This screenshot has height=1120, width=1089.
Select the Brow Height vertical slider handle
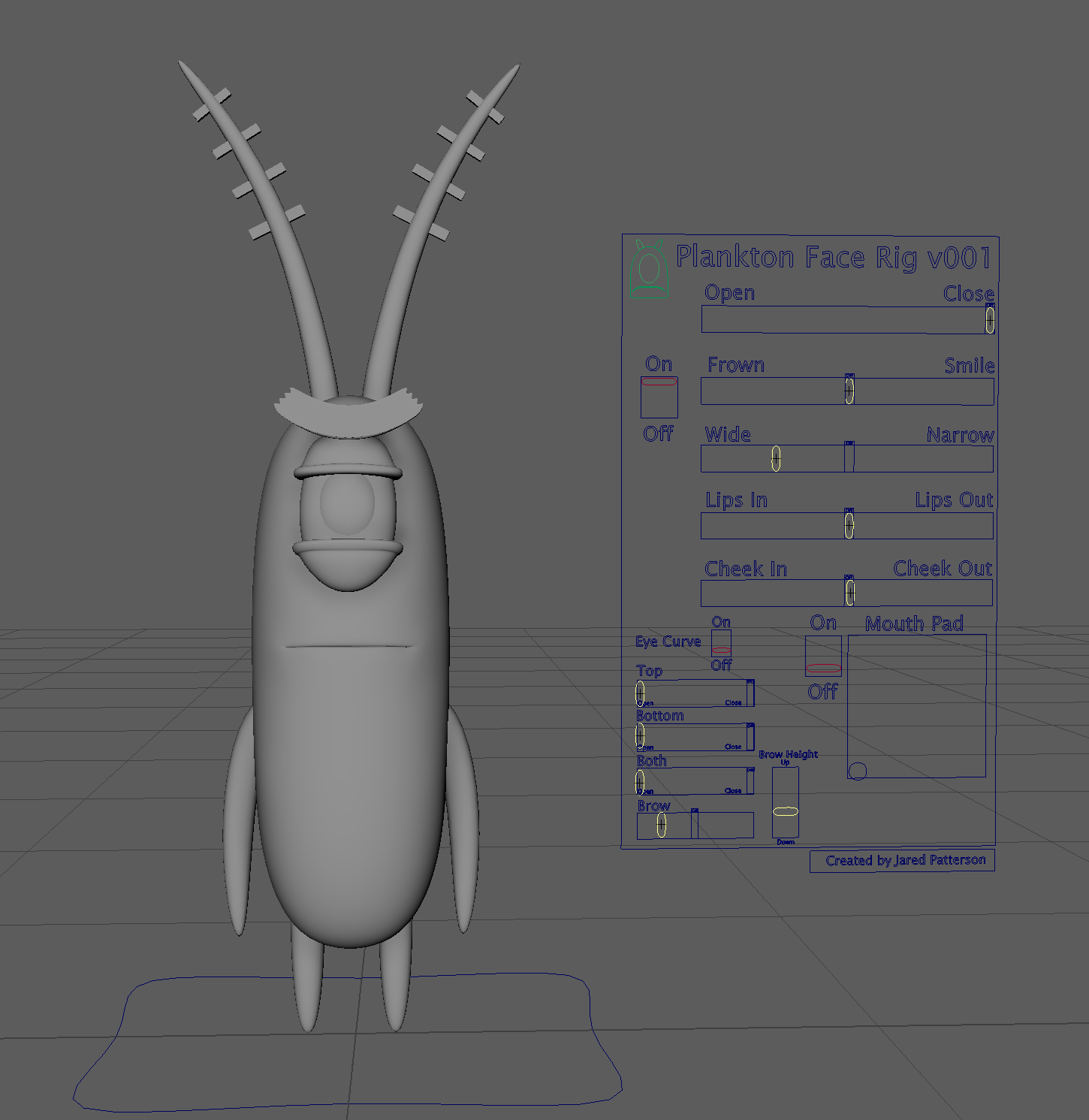click(x=785, y=811)
